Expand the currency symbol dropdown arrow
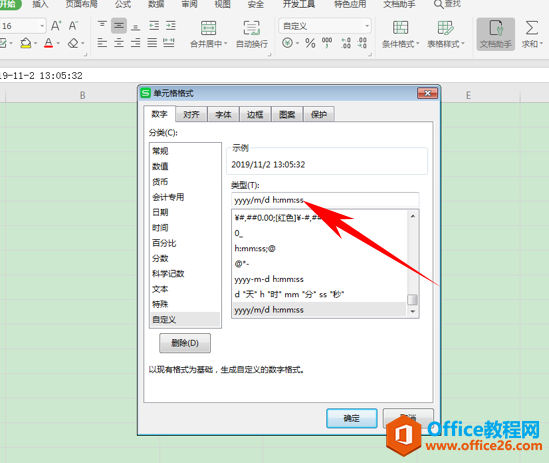The height and width of the screenshot is (463, 549). [x=297, y=43]
